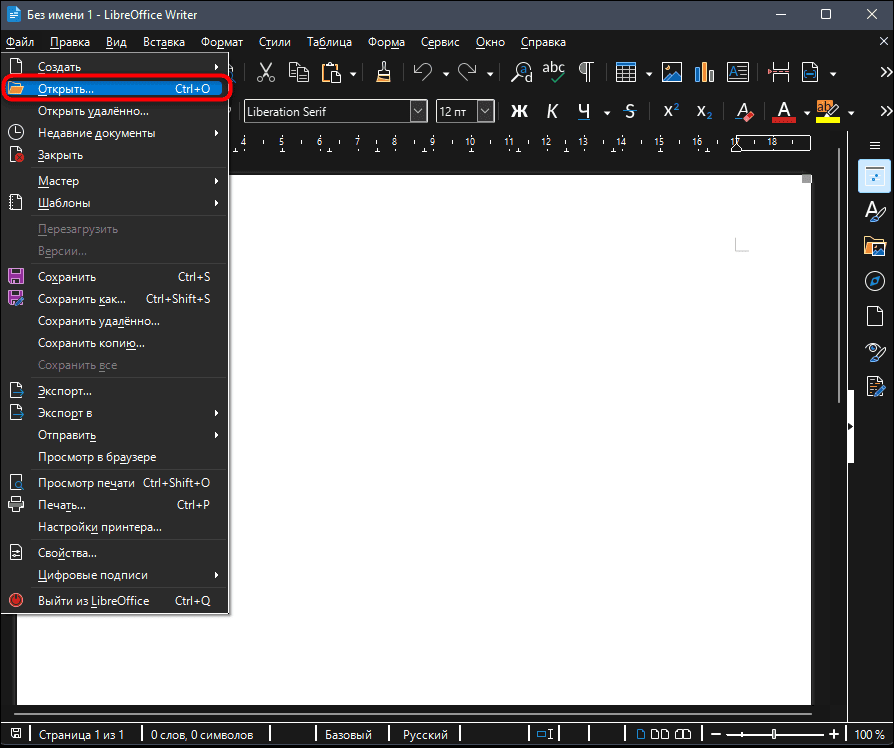Open the Liberation Serif font dropdown

coord(416,111)
